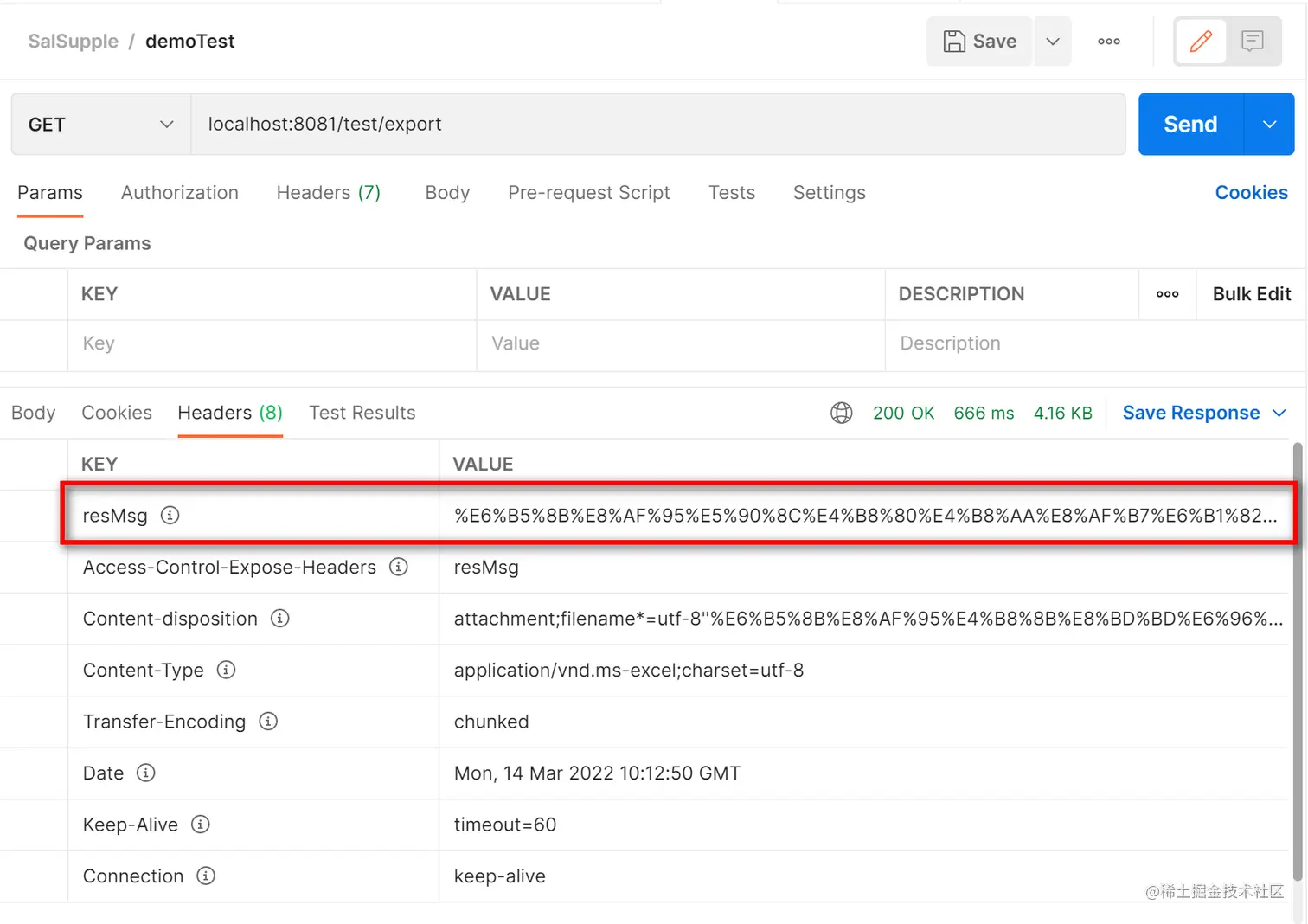The image size is (1308, 924).
Task: Click the globe network information icon
Action: pos(842,413)
